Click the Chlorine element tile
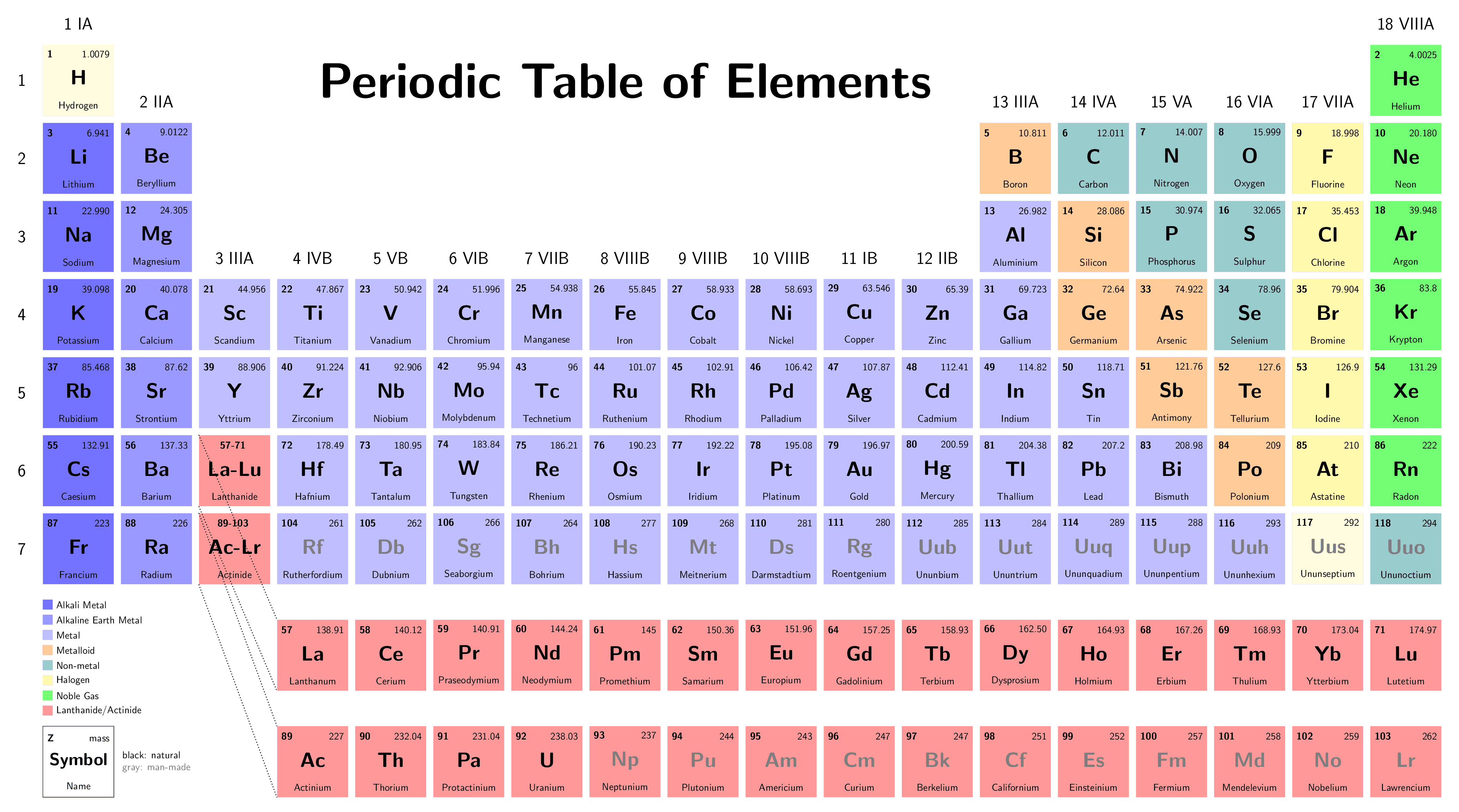 pos(1328,237)
